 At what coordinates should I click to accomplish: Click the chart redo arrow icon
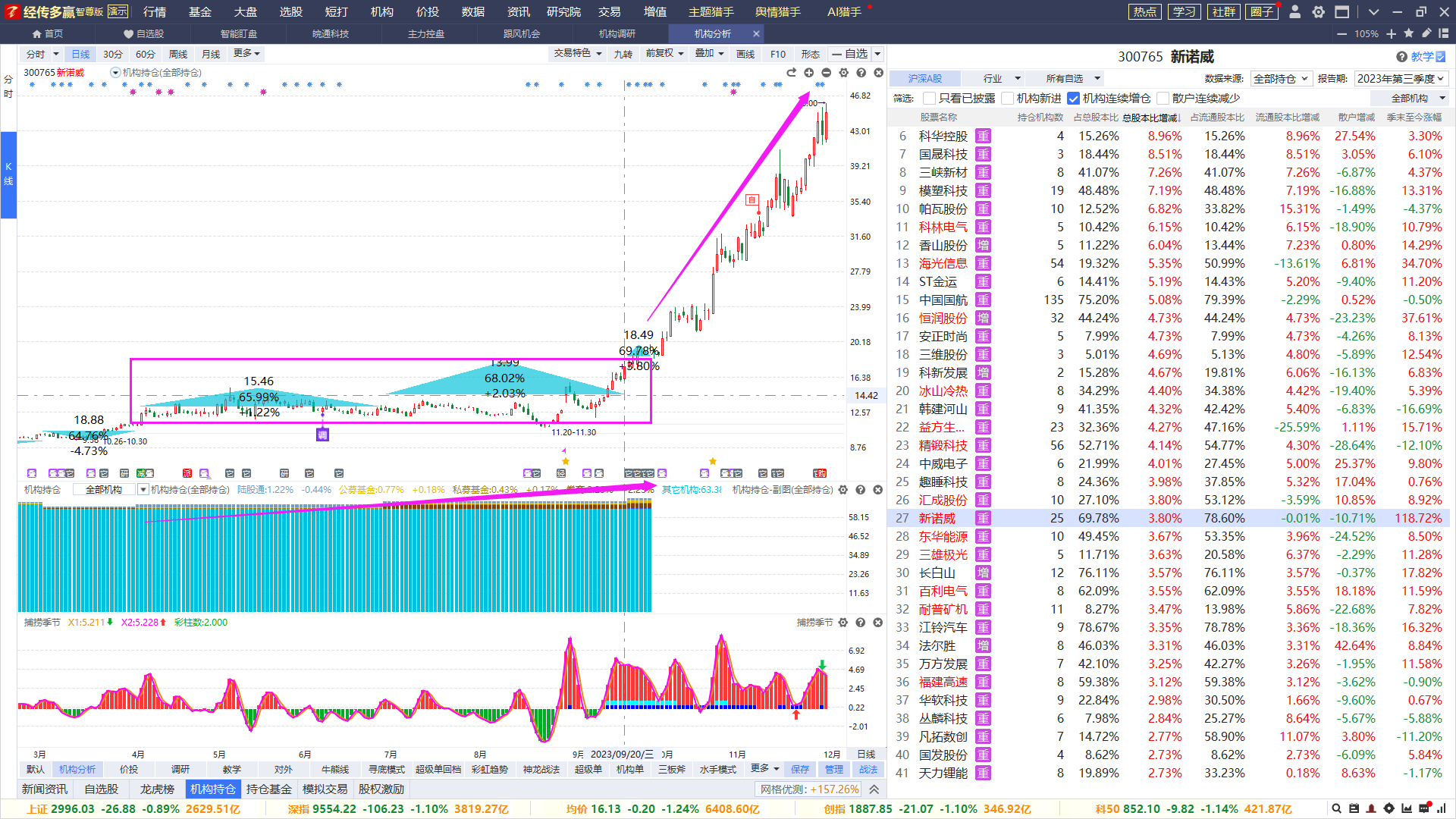[791, 73]
